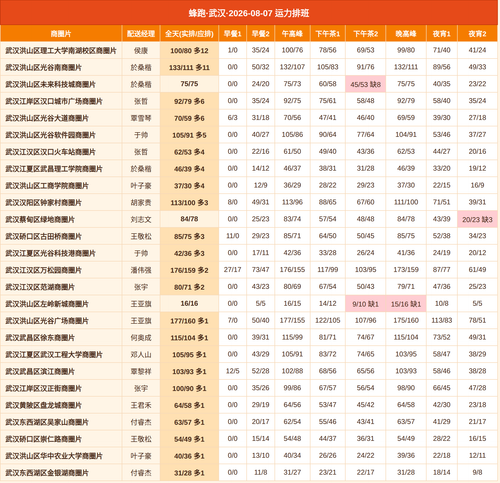Select row 武汉蔡甸区绿地商圈片
This screenshot has width=500, height=483.
(x=249, y=219)
